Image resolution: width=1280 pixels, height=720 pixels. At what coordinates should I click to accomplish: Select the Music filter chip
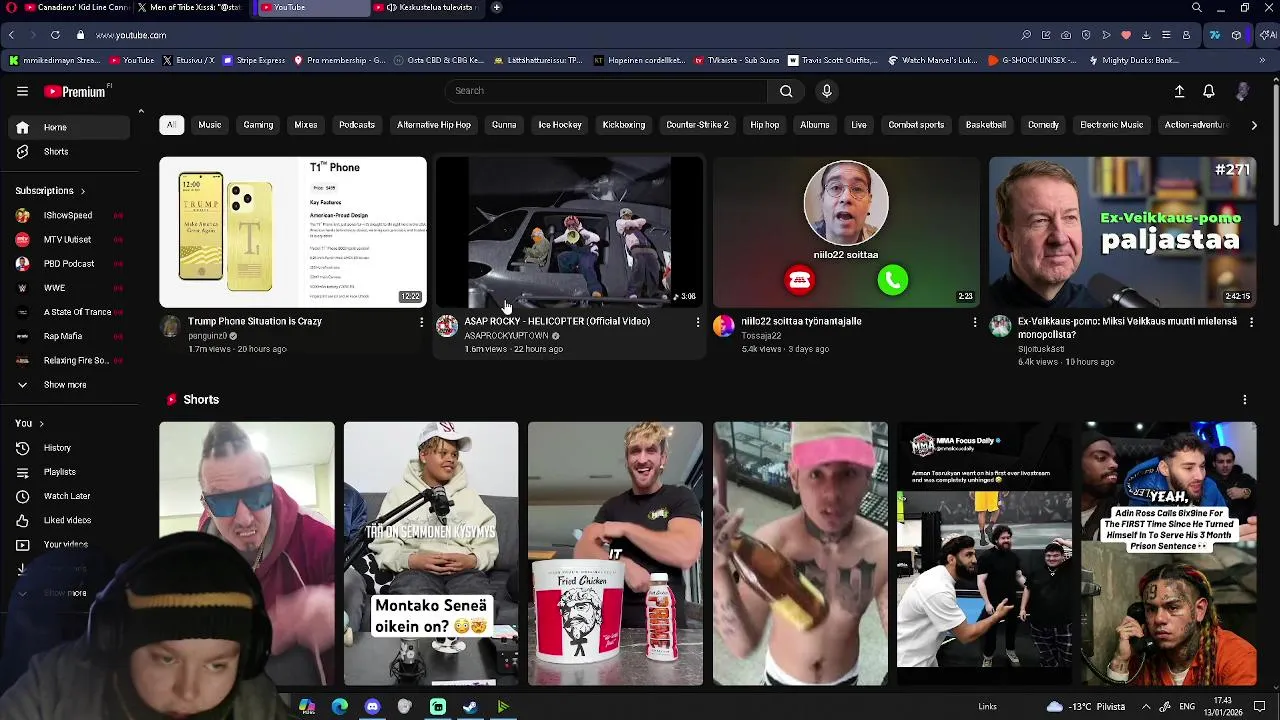pyautogui.click(x=209, y=125)
